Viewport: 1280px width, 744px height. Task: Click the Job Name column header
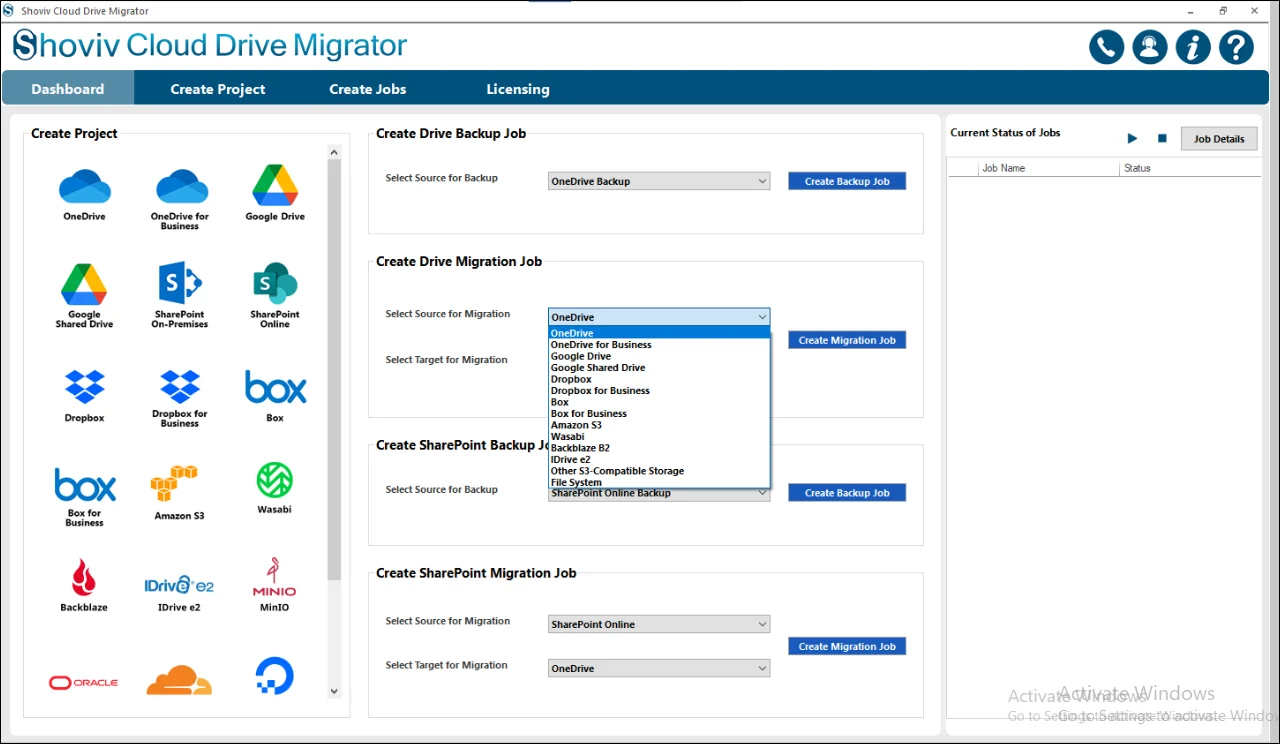pyautogui.click(x=1049, y=168)
